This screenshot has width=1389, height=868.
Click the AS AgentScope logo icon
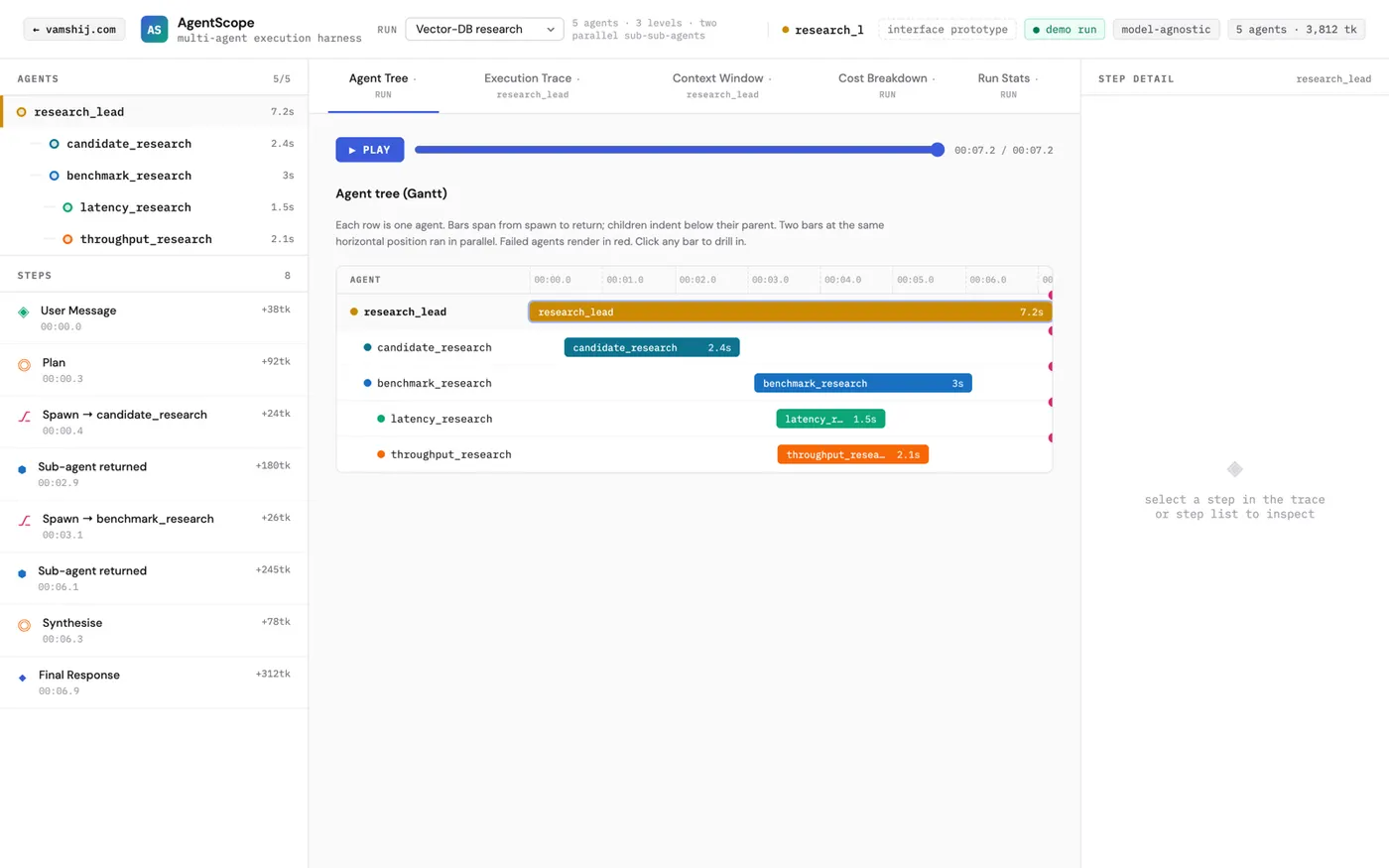154,29
